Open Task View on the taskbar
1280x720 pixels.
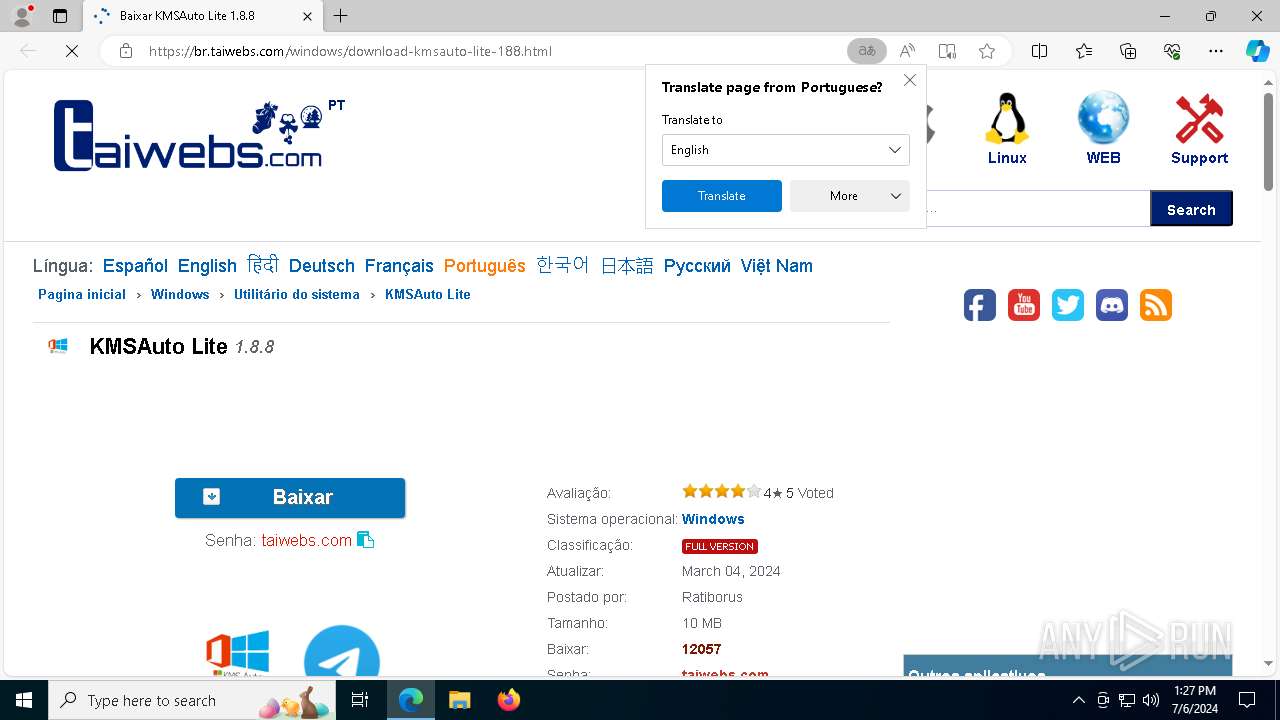360,700
